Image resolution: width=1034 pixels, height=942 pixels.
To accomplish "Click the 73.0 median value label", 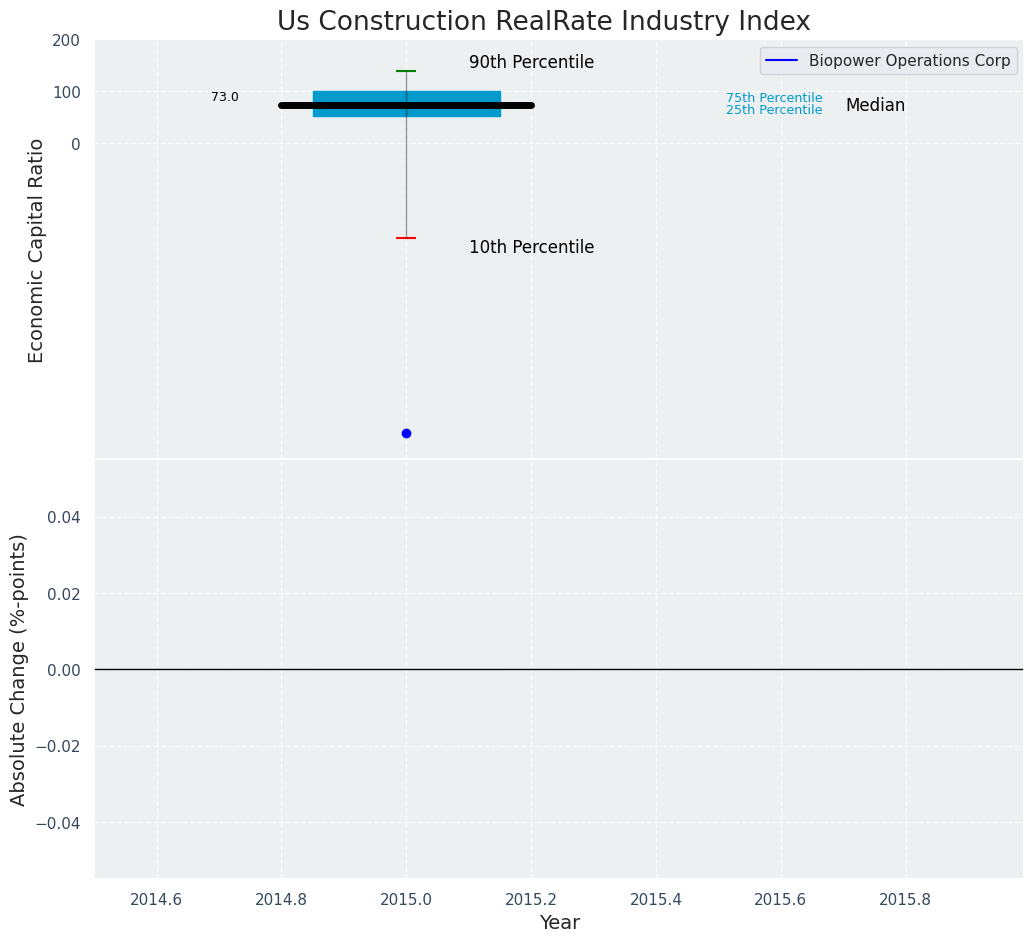I will (225, 97).
